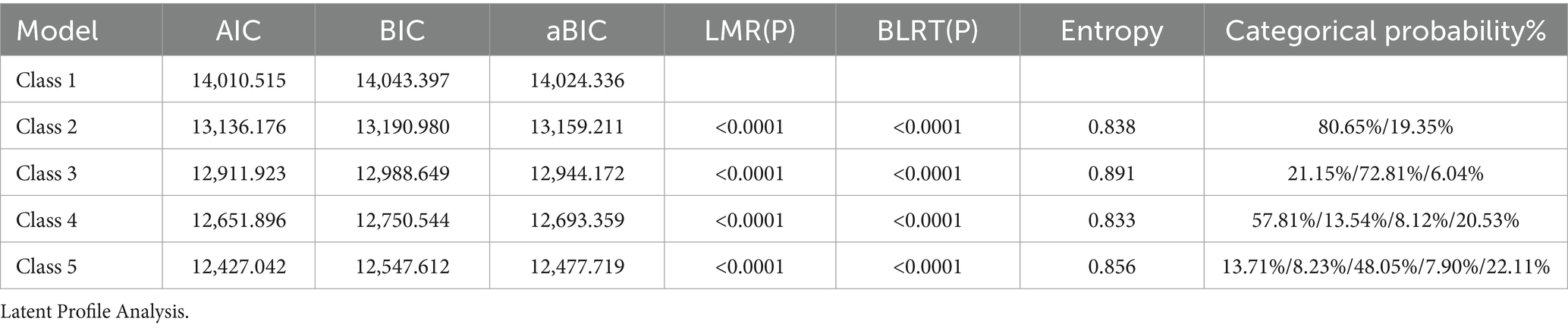Click the Model column header
This screenshot has width=1568, height=328.
(58, 30)
